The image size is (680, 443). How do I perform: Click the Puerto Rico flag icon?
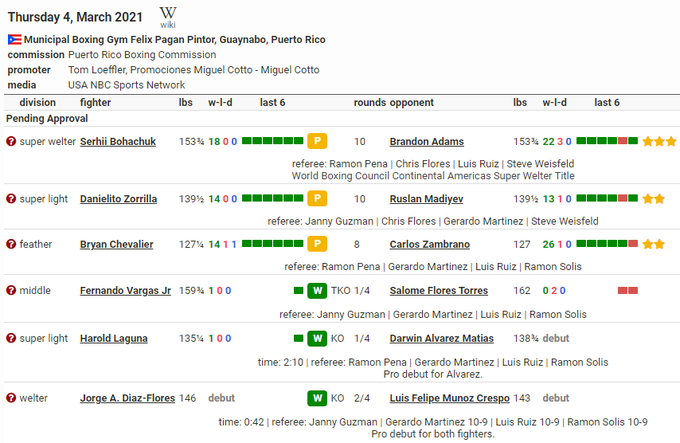coord(15,40)
